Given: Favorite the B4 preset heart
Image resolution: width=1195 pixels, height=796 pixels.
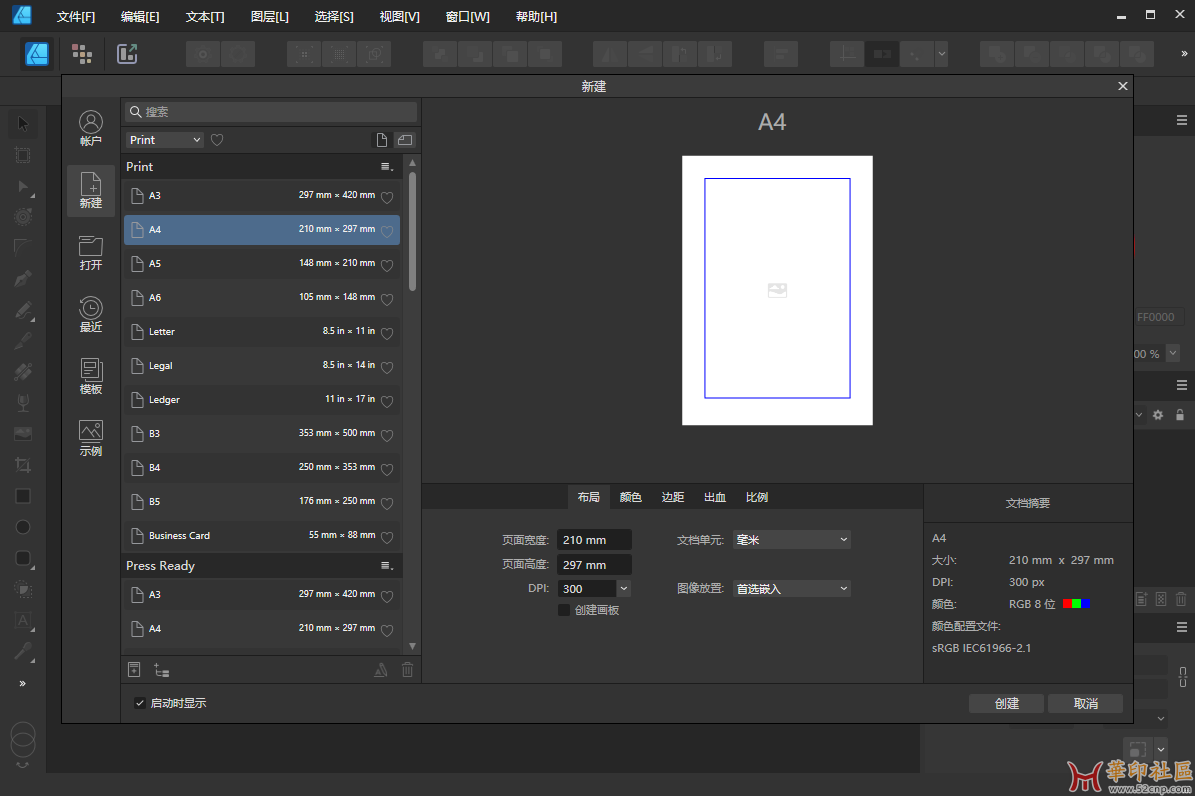Looking at the screenshot, I should tap(387, 470).
